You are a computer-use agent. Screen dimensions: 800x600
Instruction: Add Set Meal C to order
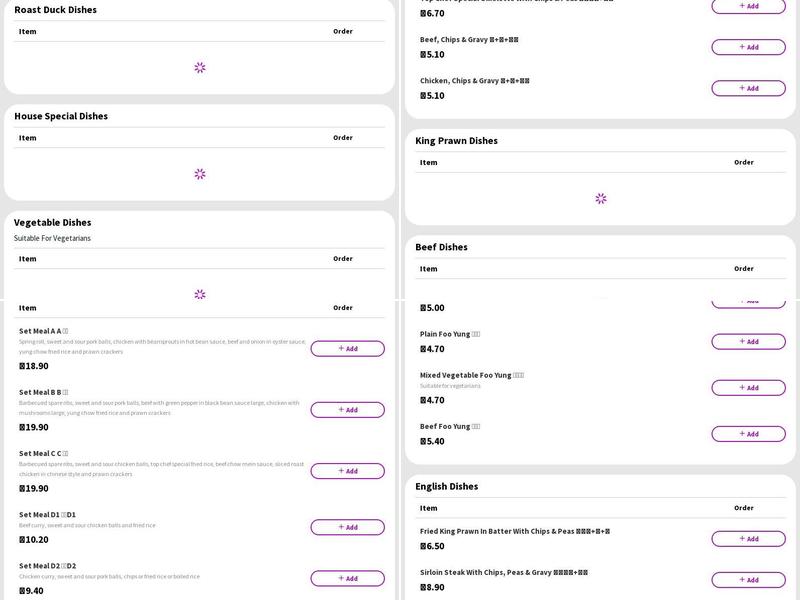(347, 471)
